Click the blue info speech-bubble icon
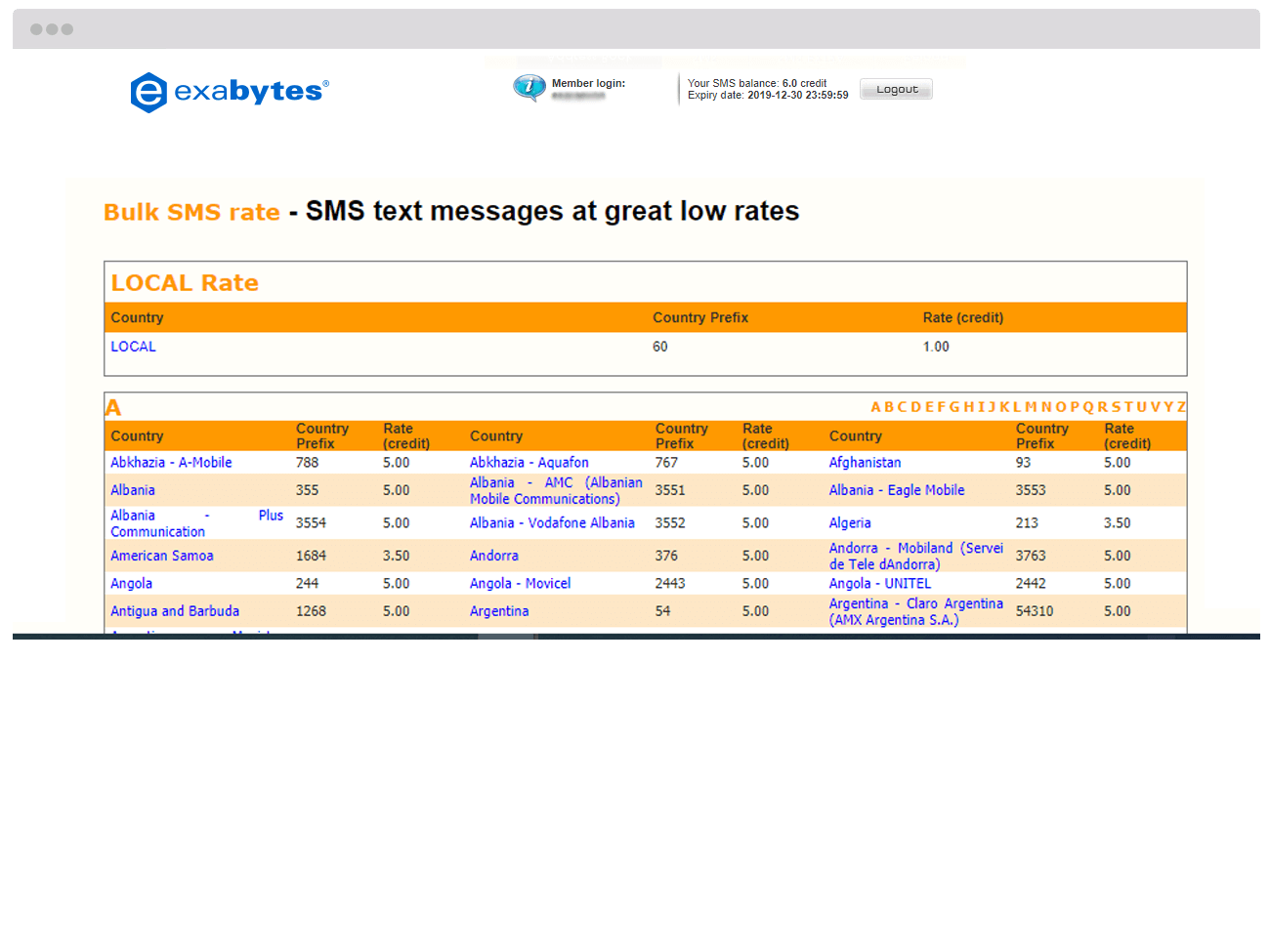This screenshot has width=1270, height=952. [529, 87]
